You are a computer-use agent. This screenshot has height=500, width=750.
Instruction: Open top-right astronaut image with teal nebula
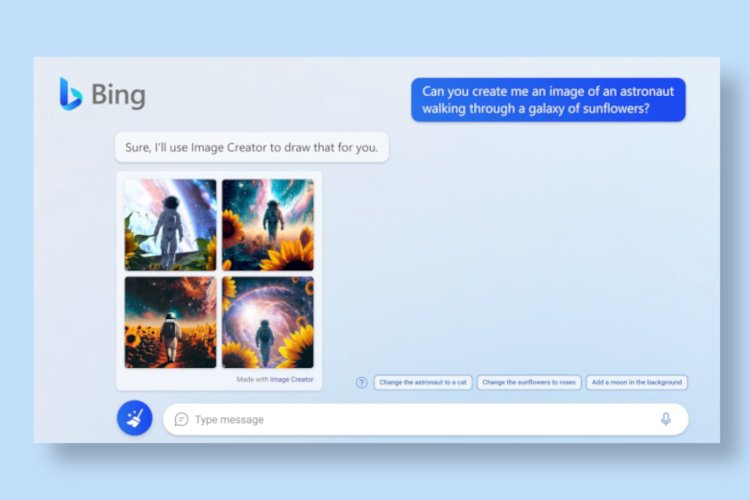268,225
